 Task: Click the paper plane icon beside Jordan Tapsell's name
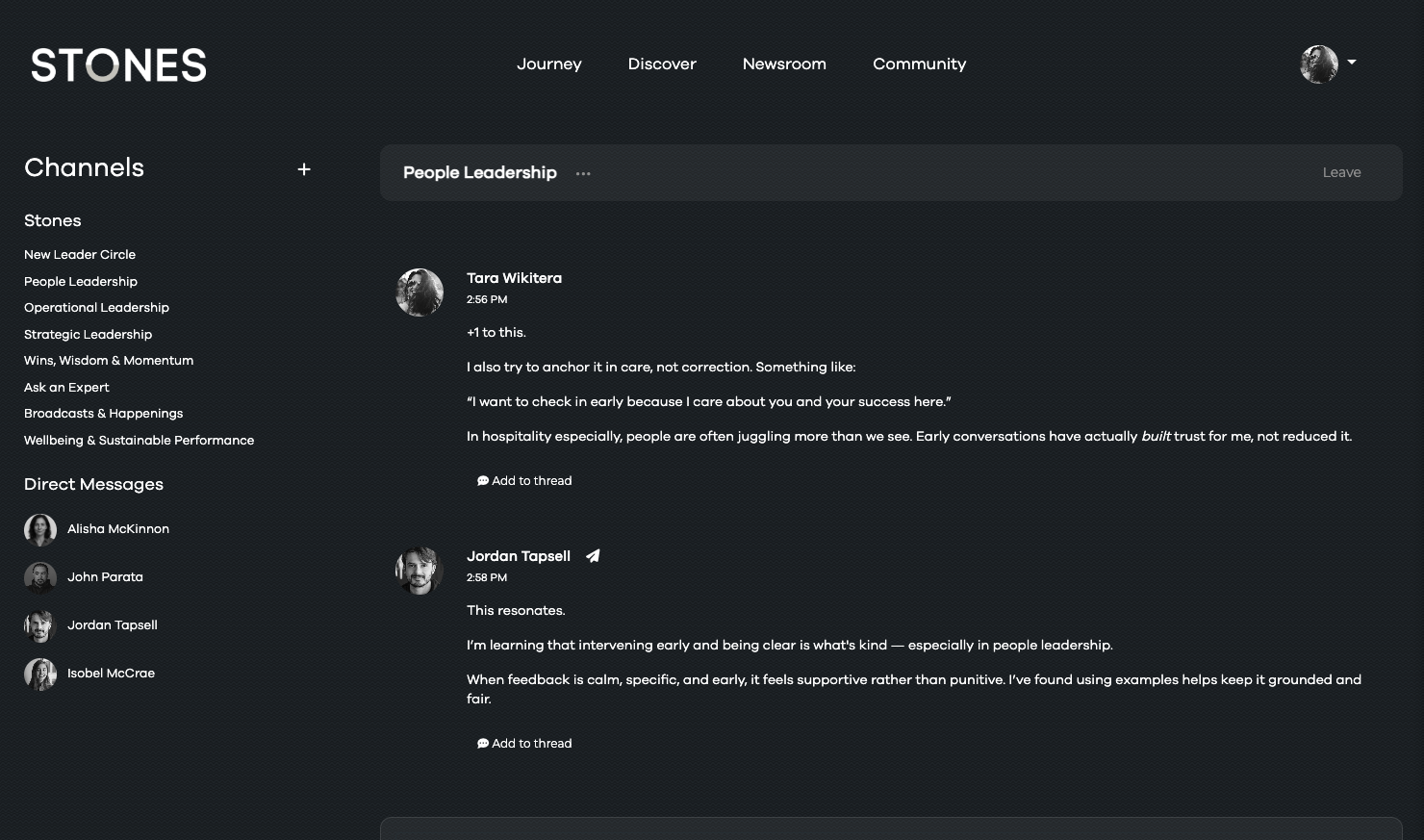click(x=593, y=556)
